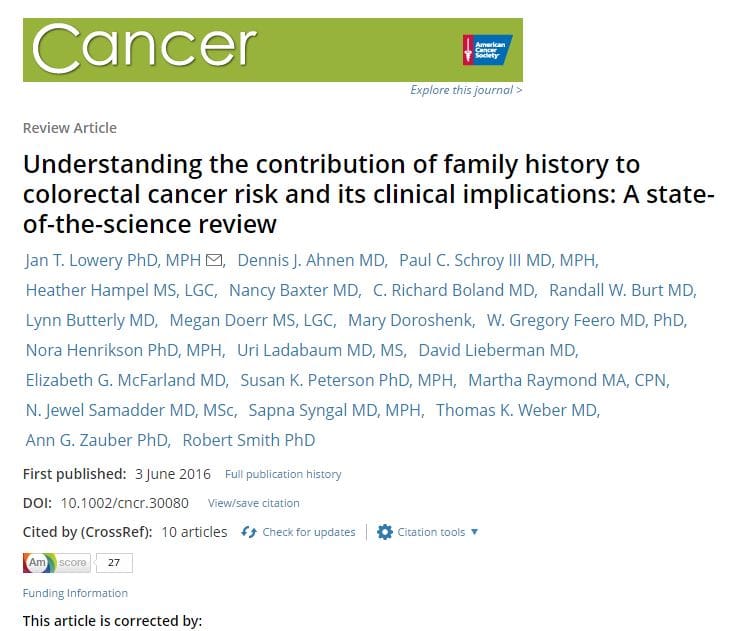The height and width of the screenshot is (631, 729).
Task: Click the Altmetric score value 27
Action: [x=114, y=563]
